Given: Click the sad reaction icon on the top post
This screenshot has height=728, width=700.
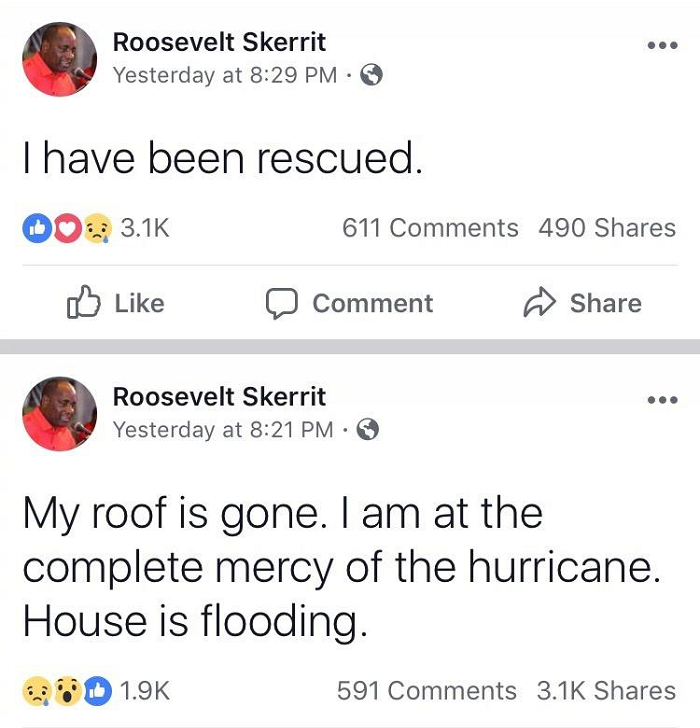Looking at the screenshot, I should click(x=94, y=229).
